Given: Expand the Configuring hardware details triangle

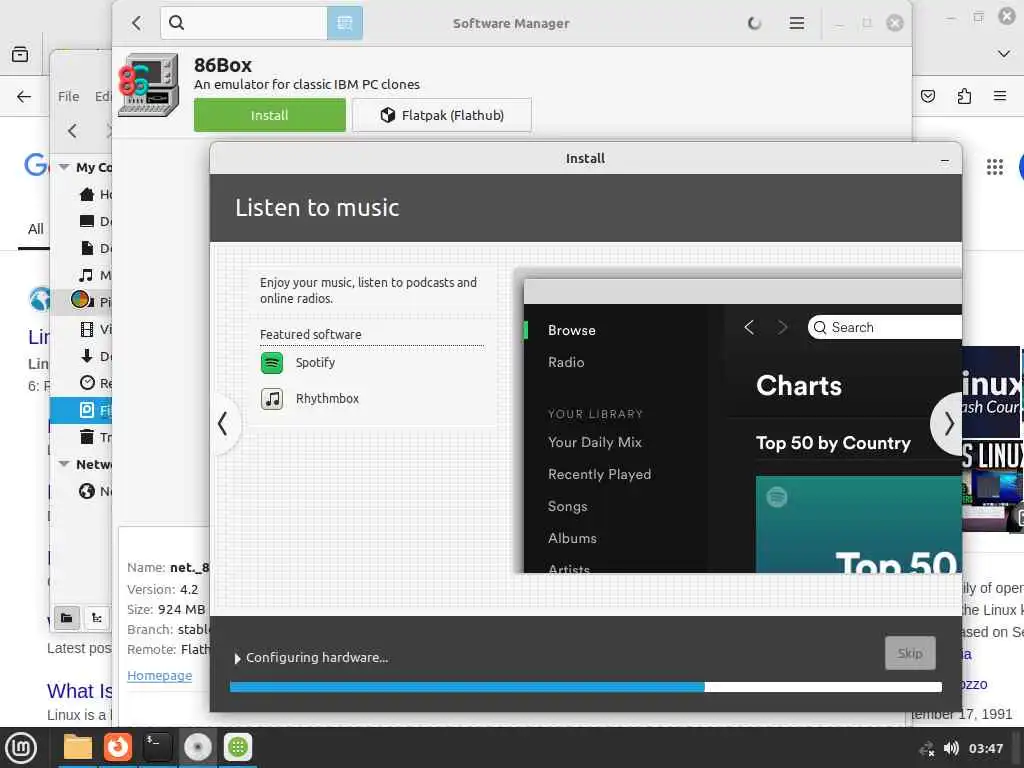Looking at the screenshot, I should click(x=238, y=658).
